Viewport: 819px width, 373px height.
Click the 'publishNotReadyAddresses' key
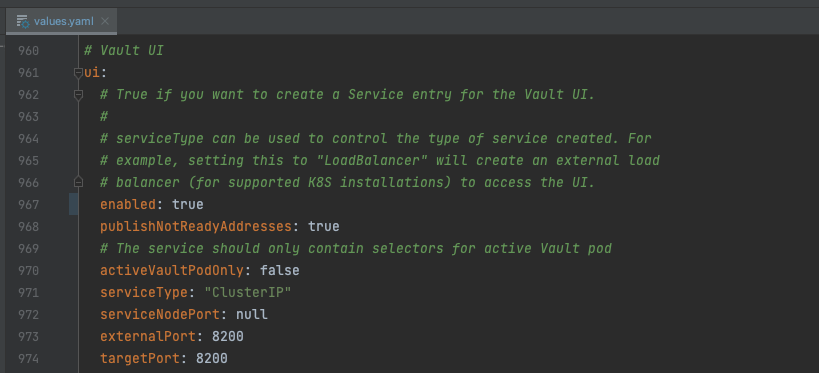coord(196,226)
